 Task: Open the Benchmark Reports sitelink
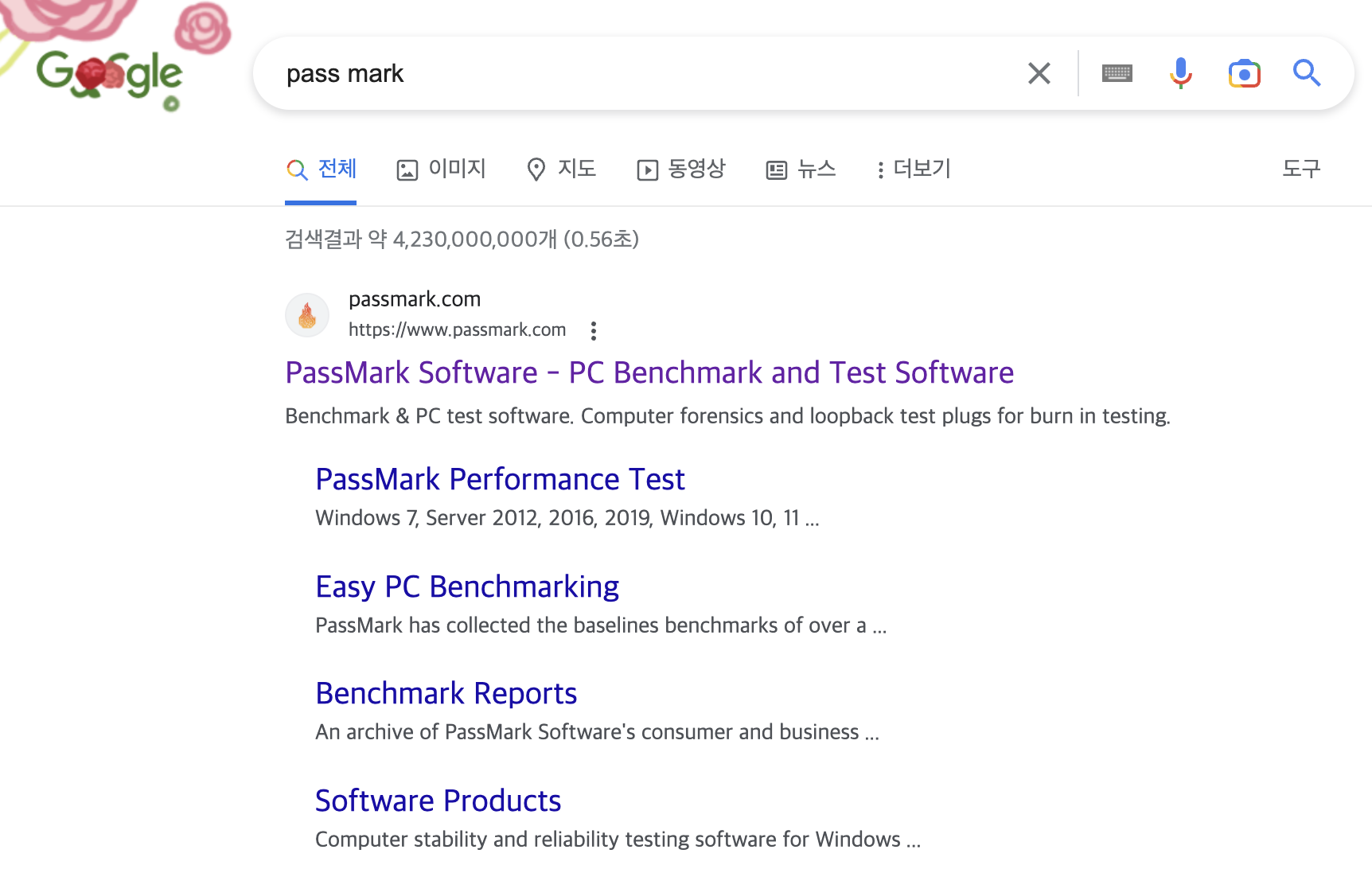(x=446, y=693)
